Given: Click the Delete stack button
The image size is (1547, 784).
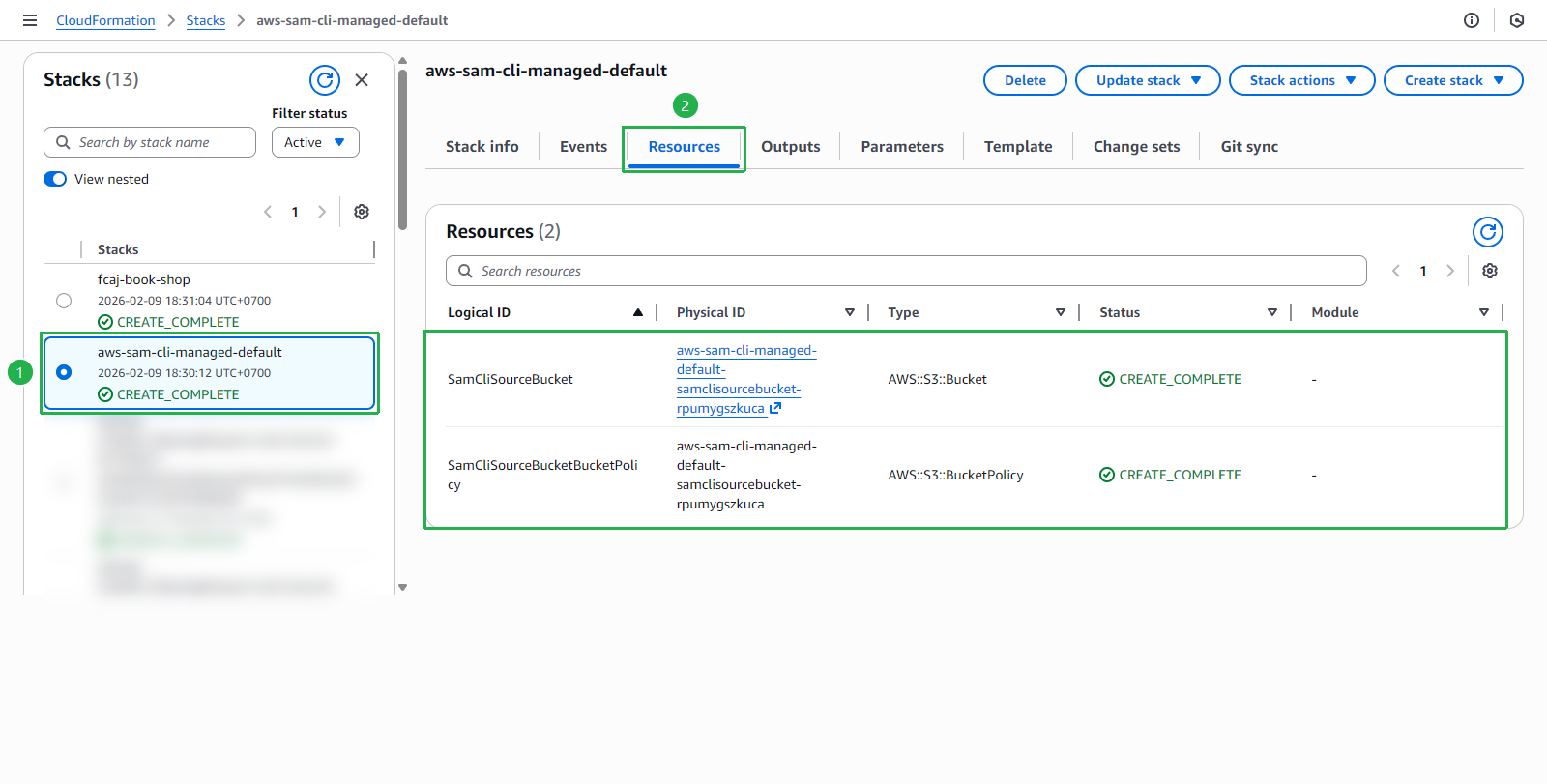Looking at the screenshot, I should [x=1025, y=80].
